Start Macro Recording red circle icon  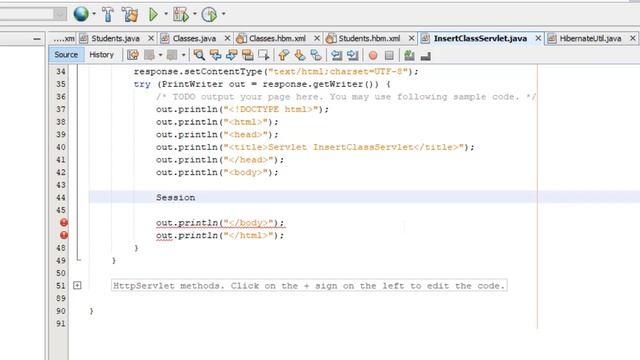point(373,56)
